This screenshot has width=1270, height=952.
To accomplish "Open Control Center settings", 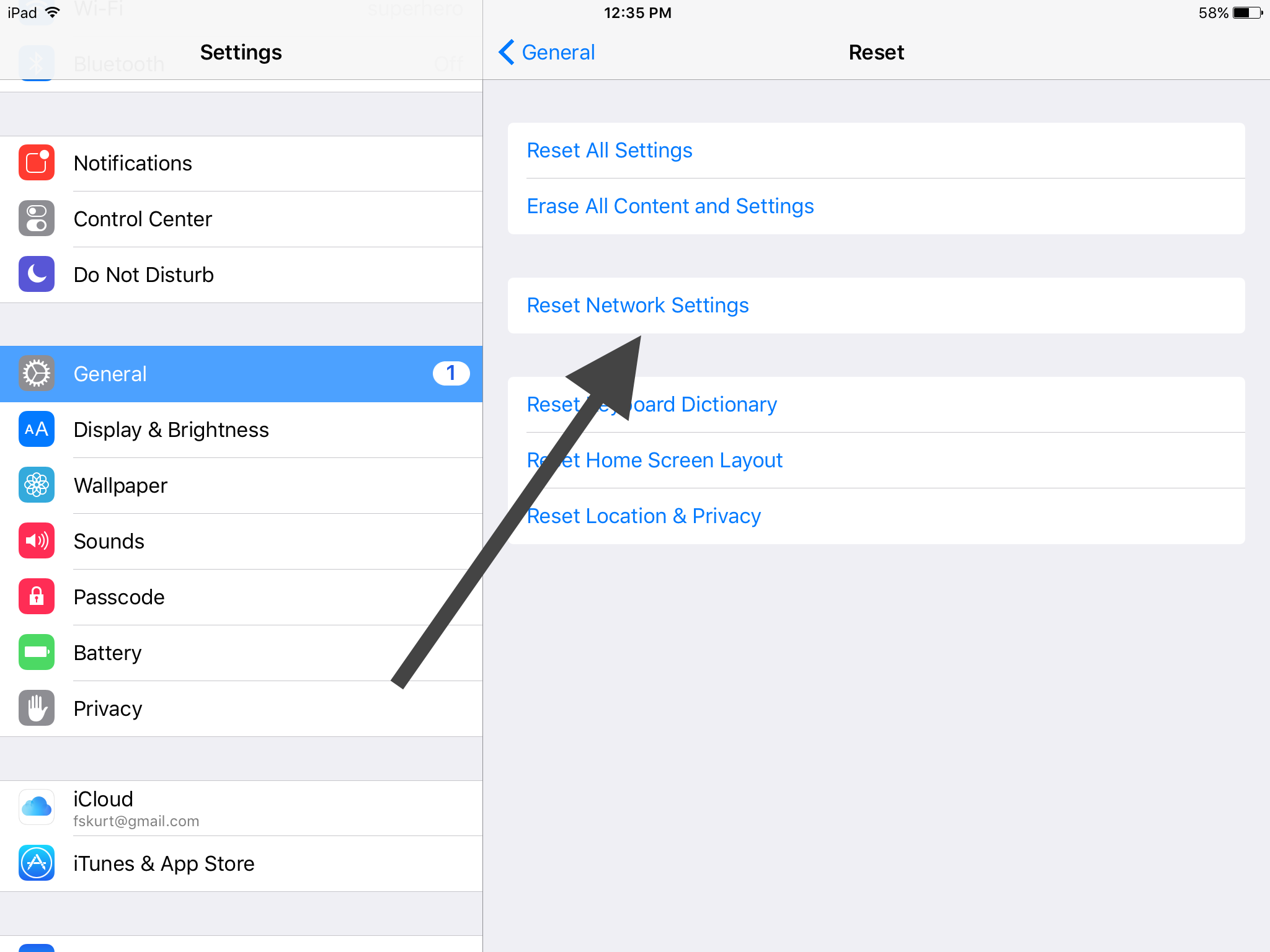I will pyautogui.click(x=240, y=219).
